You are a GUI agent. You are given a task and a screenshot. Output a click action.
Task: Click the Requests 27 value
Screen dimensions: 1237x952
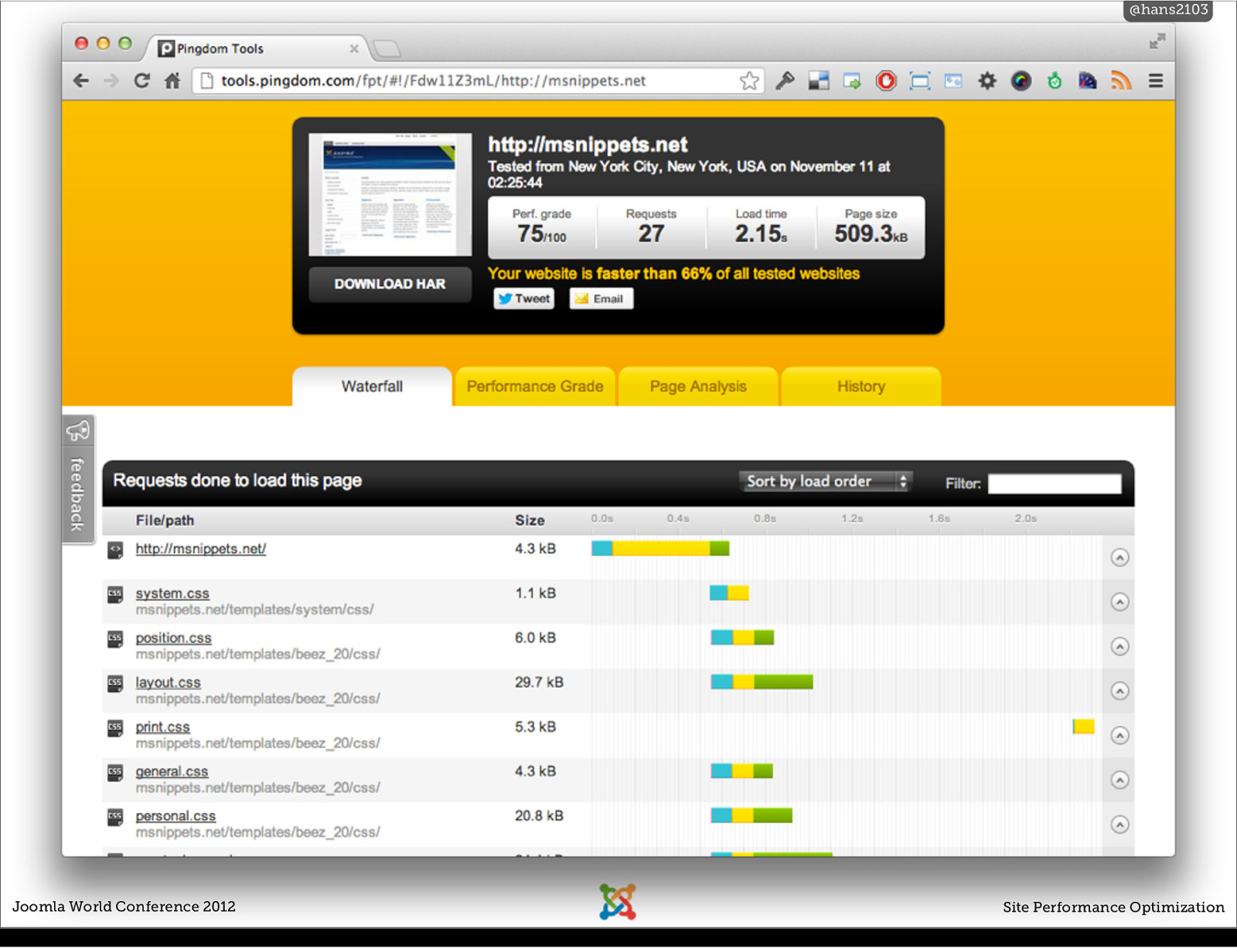[651, 233]
